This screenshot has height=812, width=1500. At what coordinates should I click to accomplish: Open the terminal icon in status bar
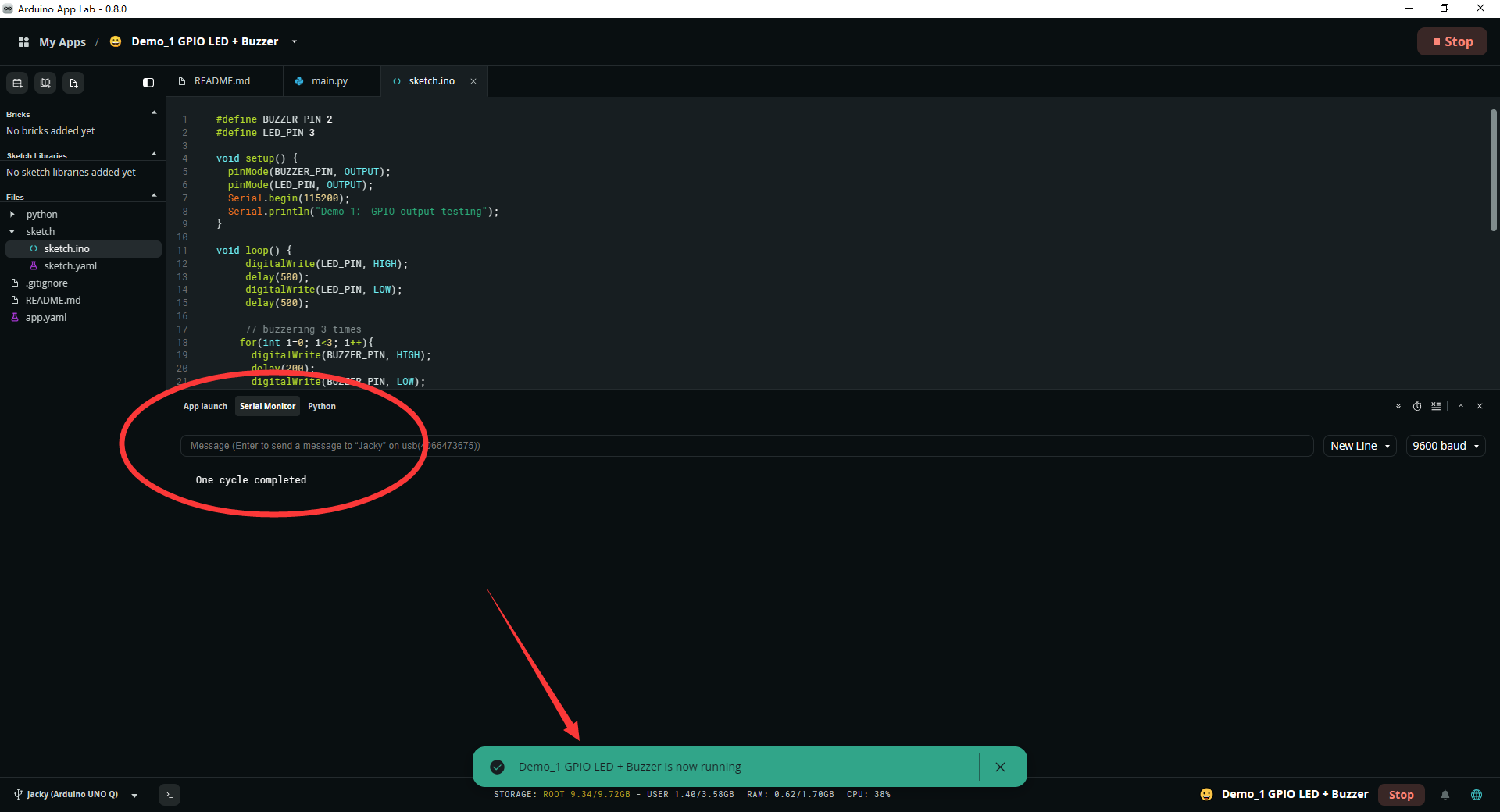(170, 795)
